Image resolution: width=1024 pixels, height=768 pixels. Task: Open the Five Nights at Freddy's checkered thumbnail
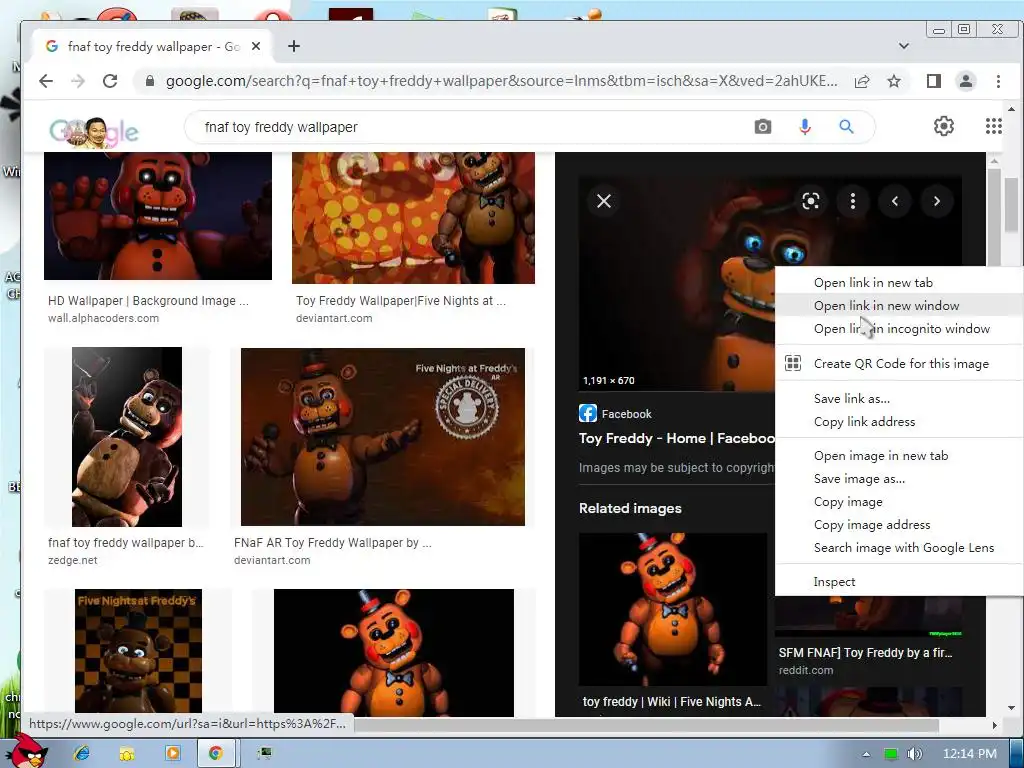138,651
